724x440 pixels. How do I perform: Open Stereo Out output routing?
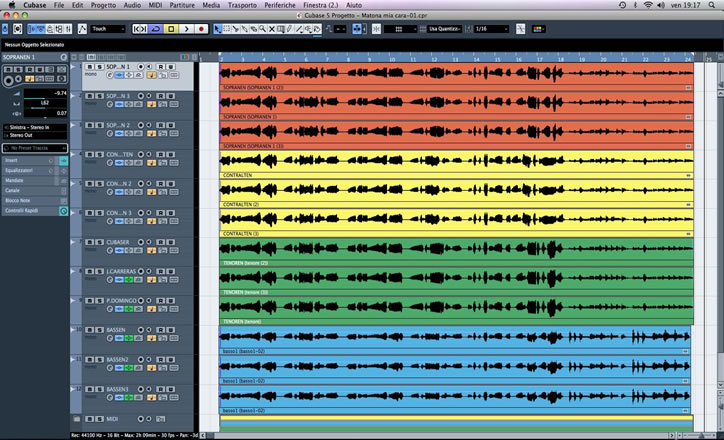coord(35,135)
